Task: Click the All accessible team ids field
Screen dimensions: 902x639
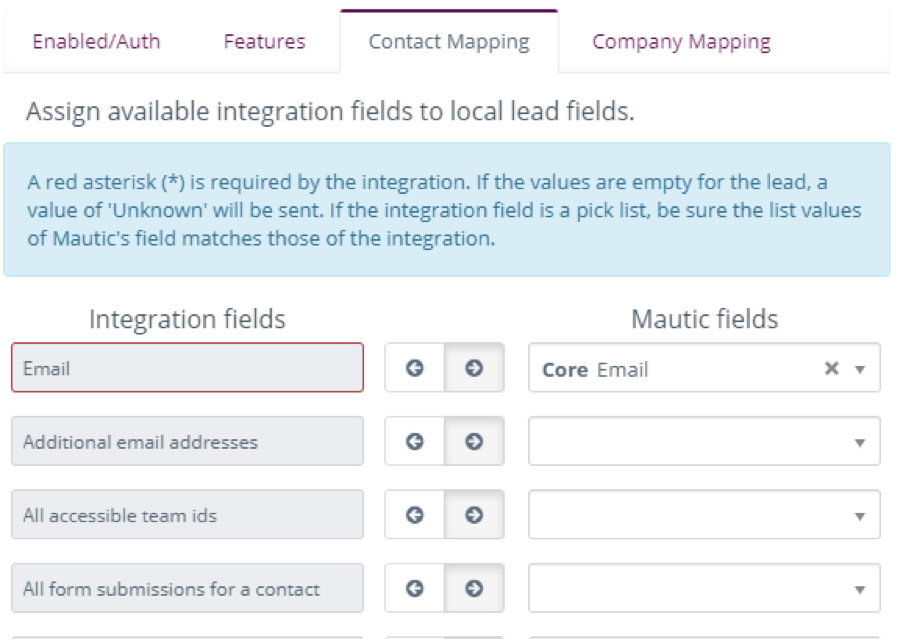Action: tap(188, 515)
